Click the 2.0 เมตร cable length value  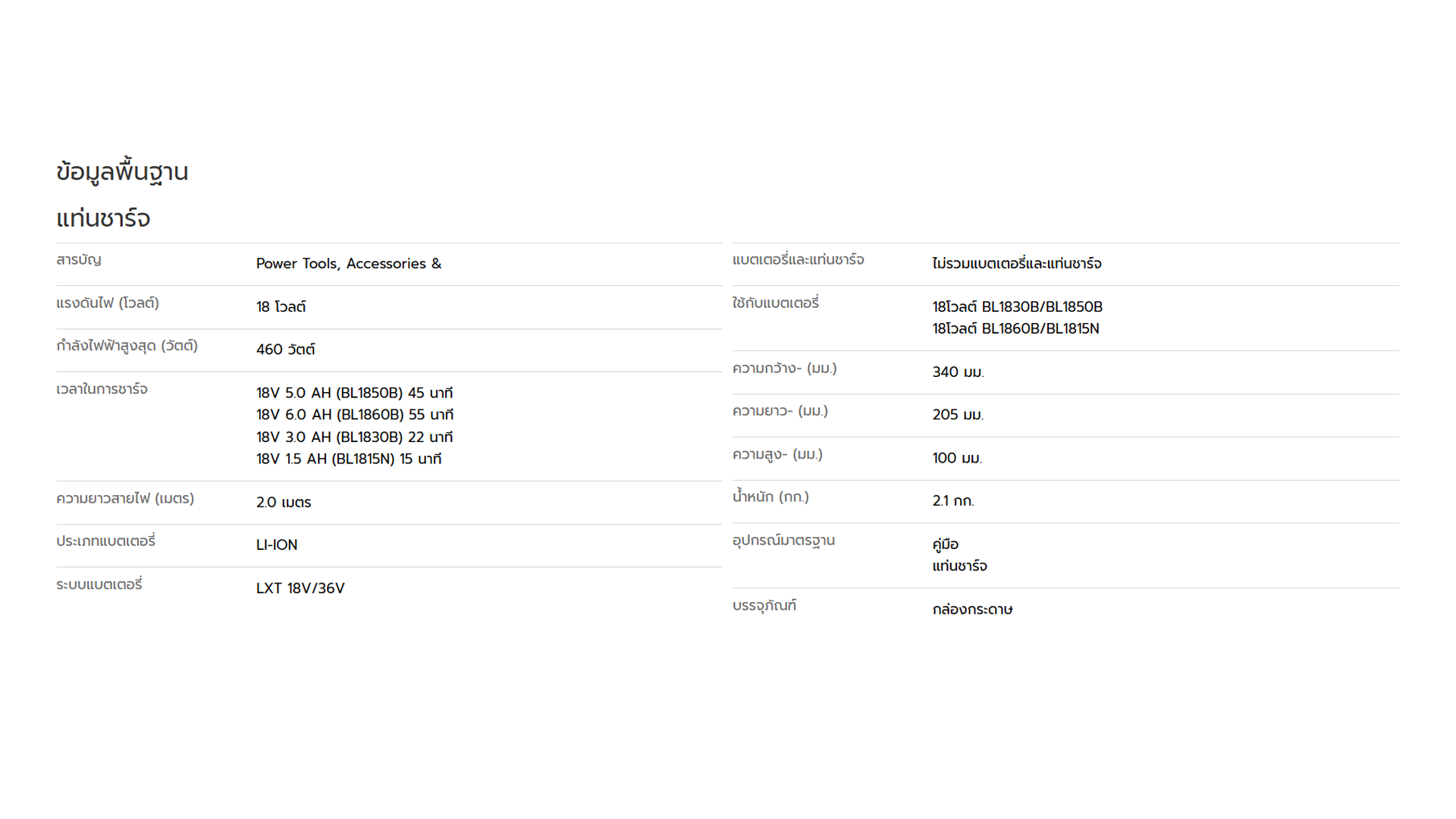[x=283, y=503]
